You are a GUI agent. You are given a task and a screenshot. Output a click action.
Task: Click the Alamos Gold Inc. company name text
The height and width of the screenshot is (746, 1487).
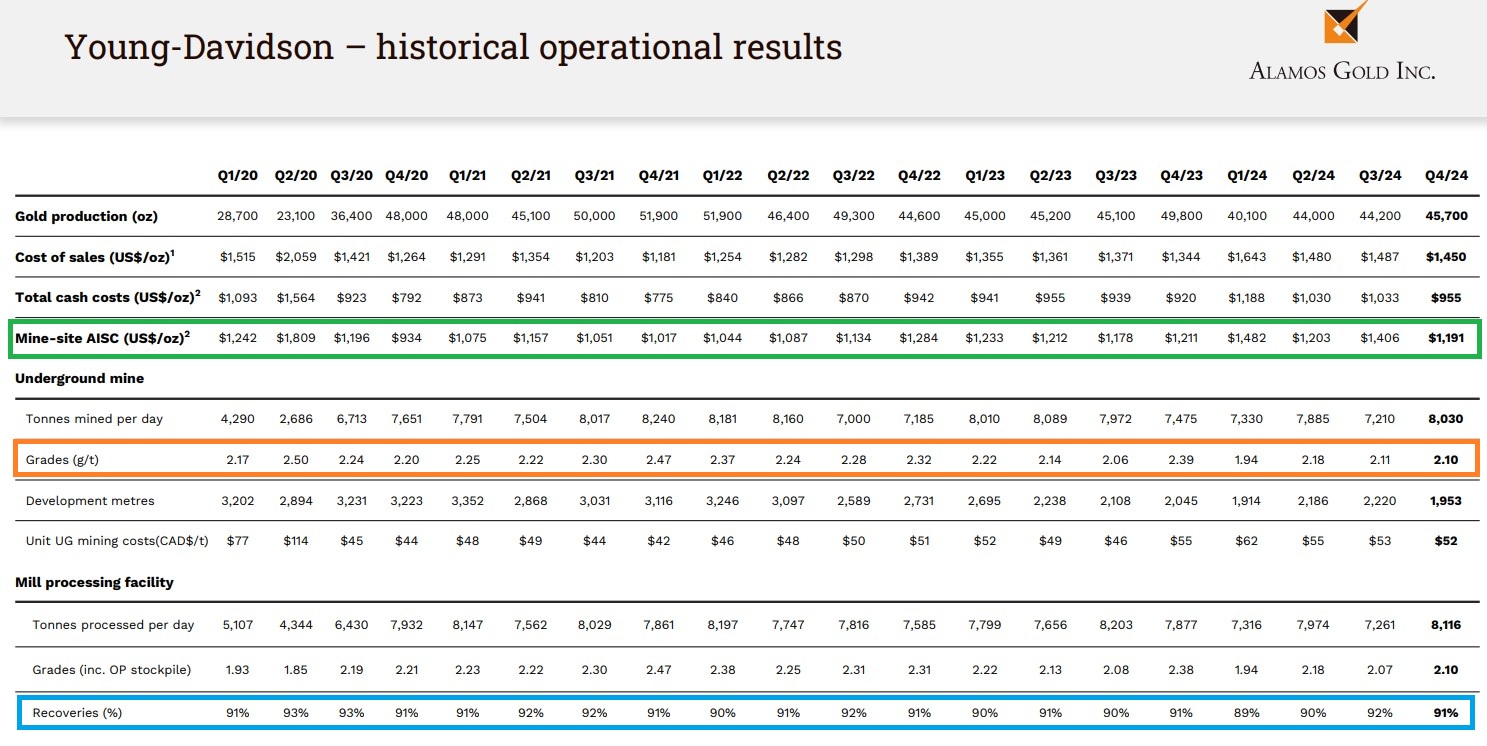(x=1342, y=70)
